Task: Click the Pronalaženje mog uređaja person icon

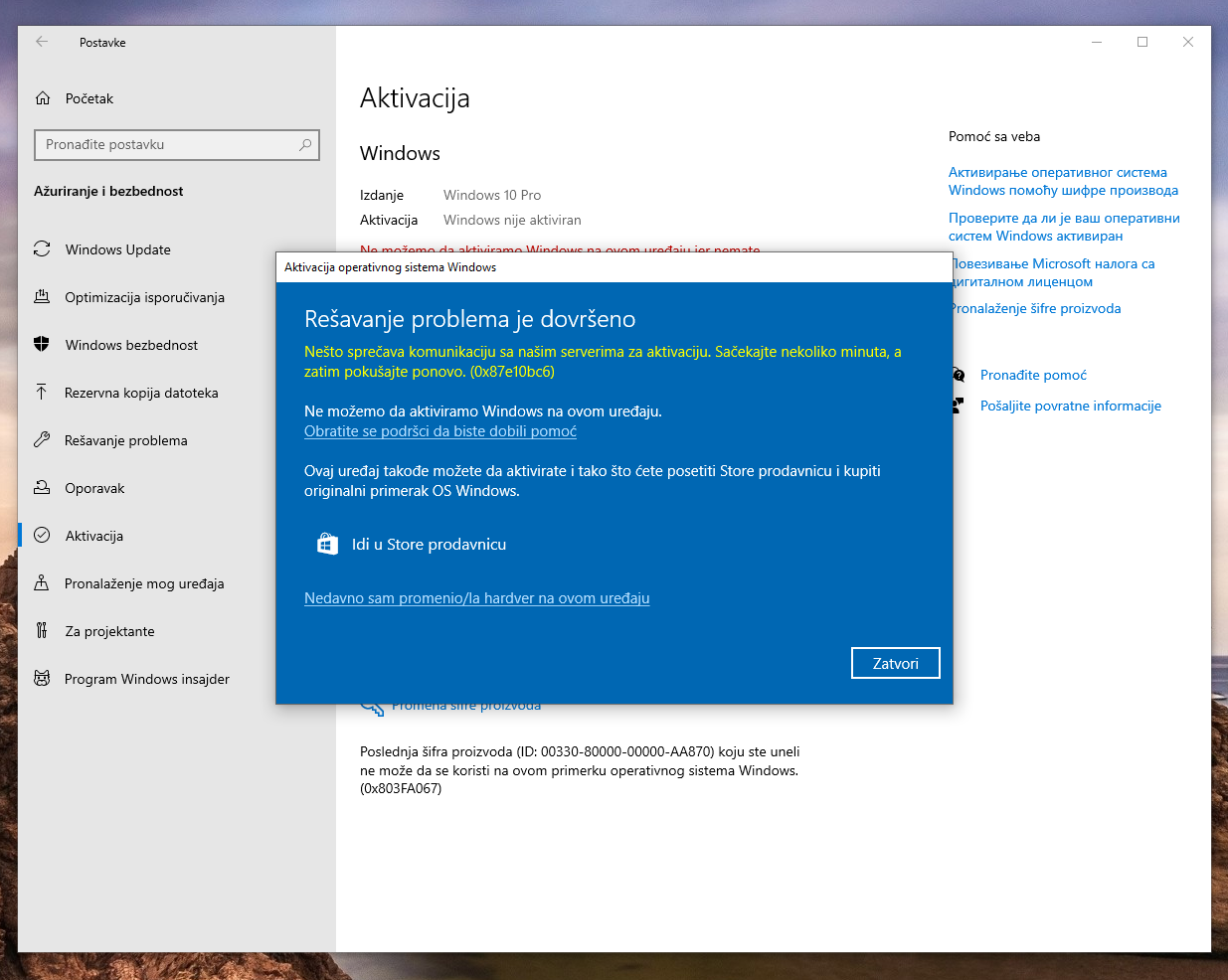Action: [42, 583]
